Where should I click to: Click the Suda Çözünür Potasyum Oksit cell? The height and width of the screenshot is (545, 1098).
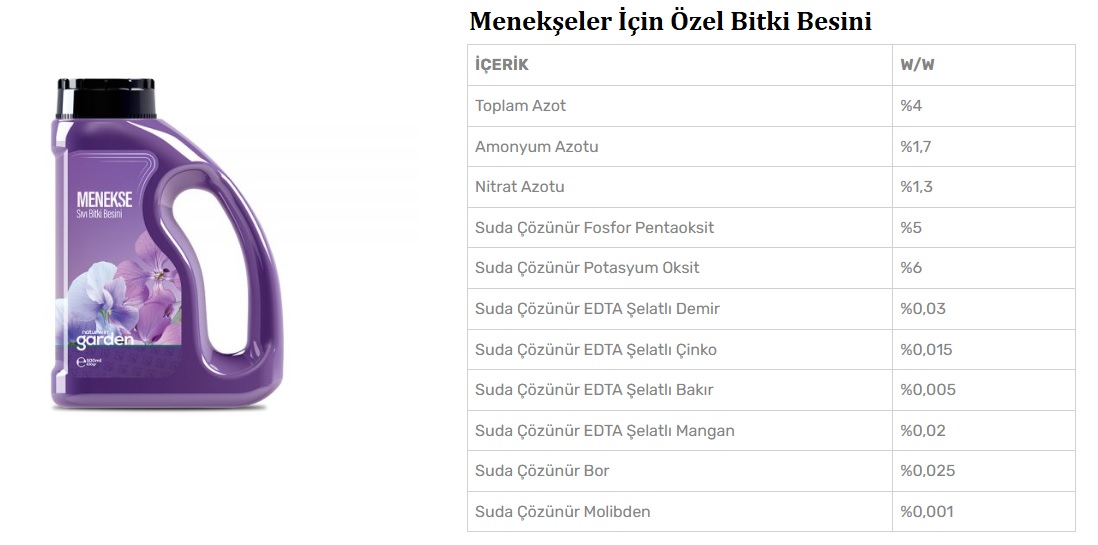click(x=680, y=268)
